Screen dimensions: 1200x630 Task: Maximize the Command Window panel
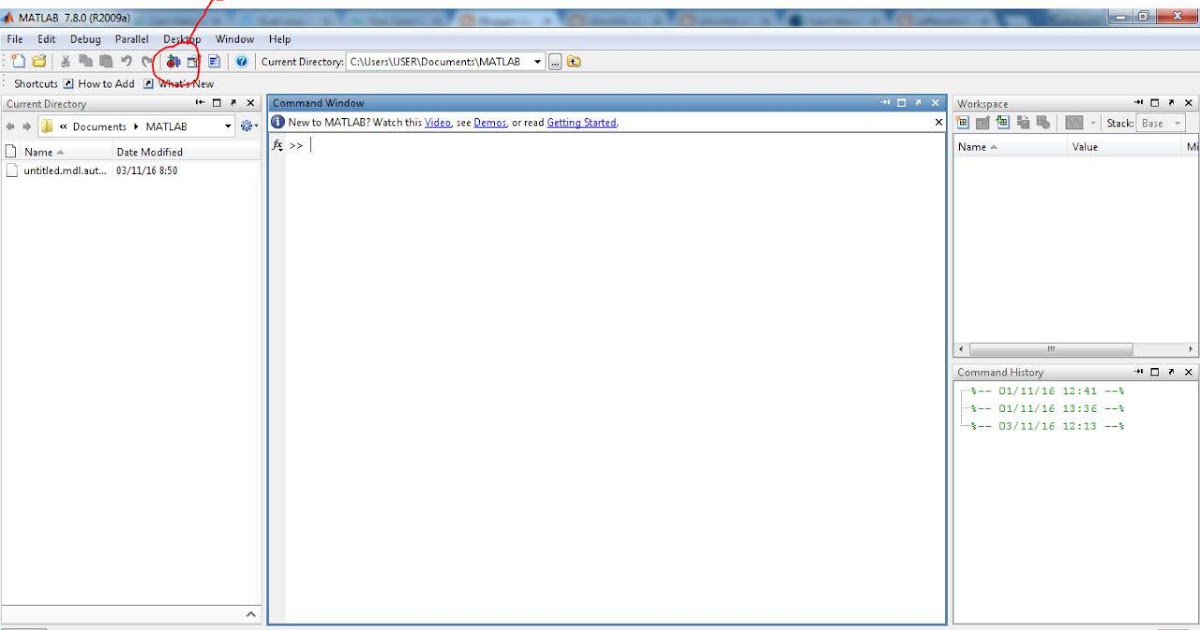(901, 103)
